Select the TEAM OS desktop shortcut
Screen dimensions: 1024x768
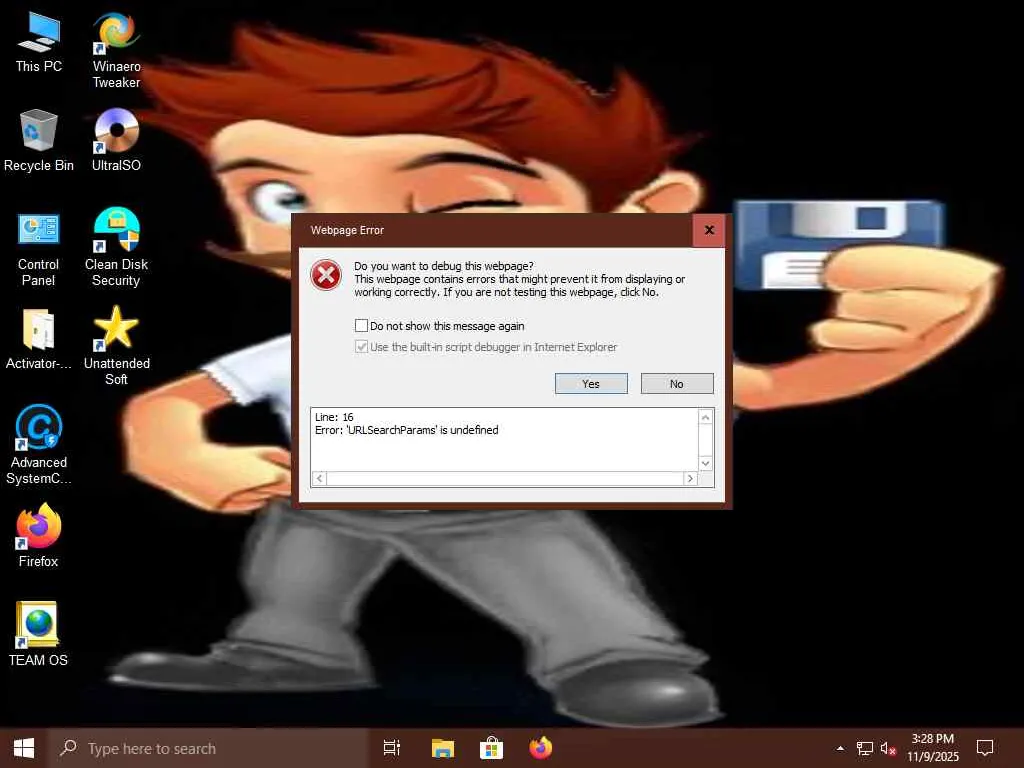point(39,633)
